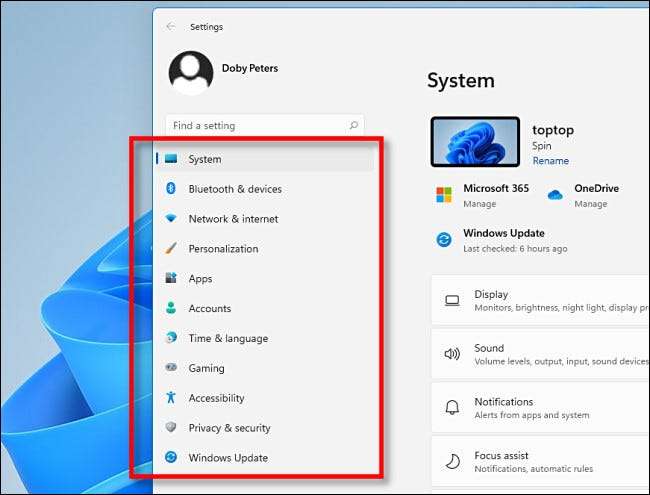Viewport: 650px width, 495px height.
Task: Open Windows Update from the sidebar
Action: pos(227,458)
